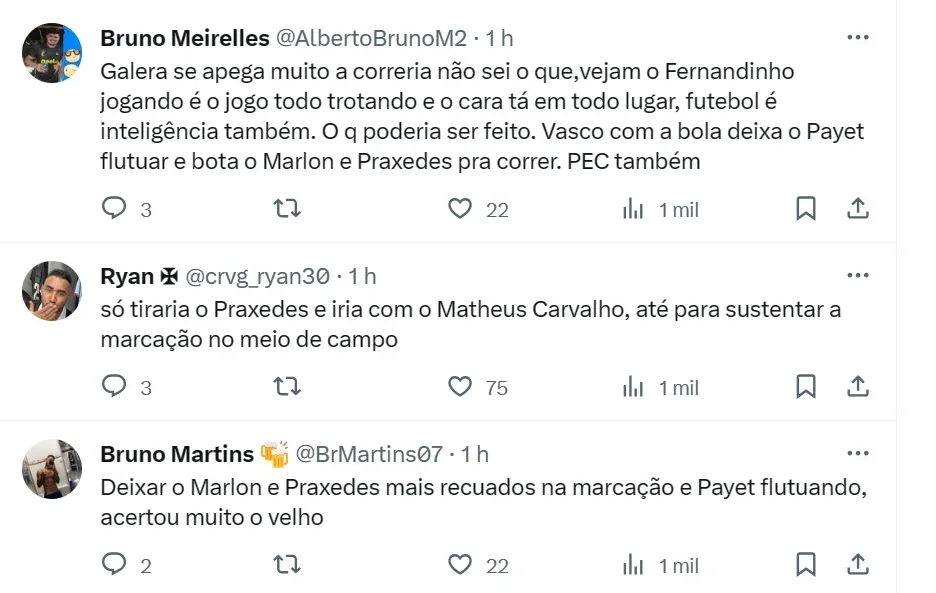
Task: Share Bruno Meirelles' tweet
Action: pos(857,208)
